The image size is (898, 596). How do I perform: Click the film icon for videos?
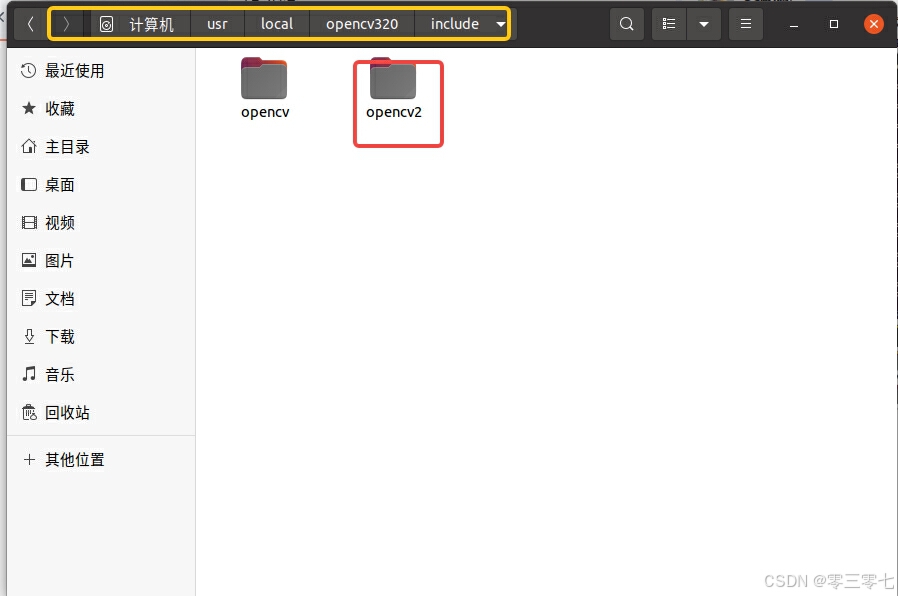[29, 222]
